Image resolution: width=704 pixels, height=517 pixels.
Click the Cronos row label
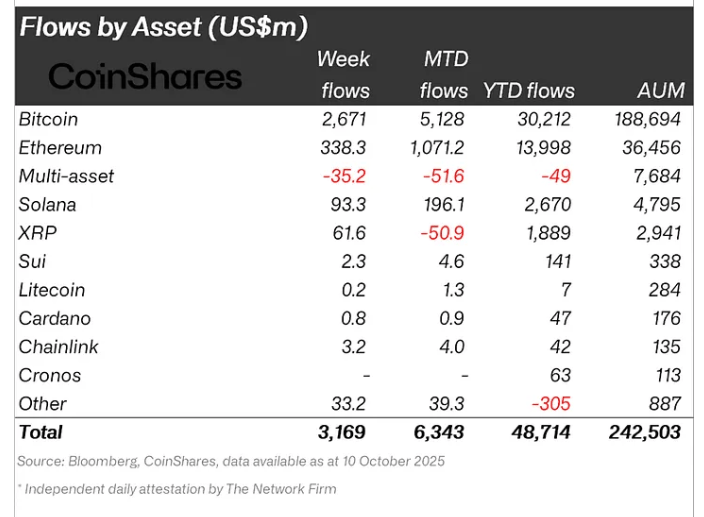[x=50, y=375]
